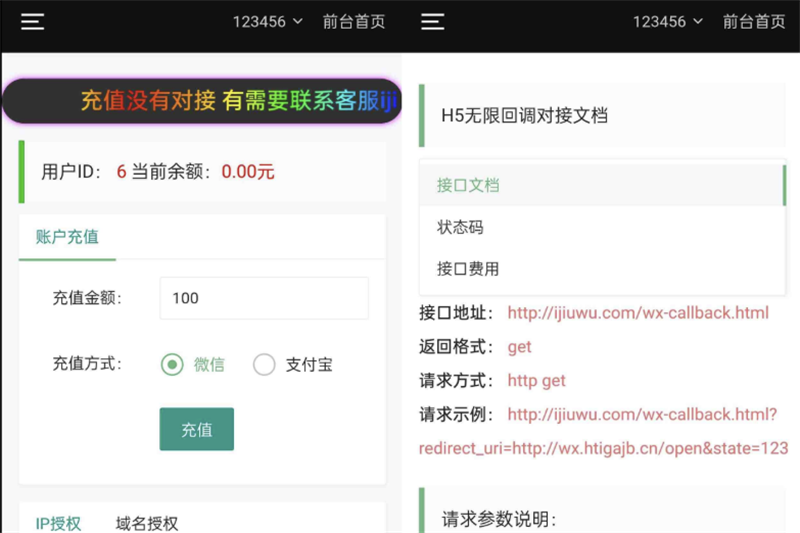800x533 pixels.
Task: Switch to the 域名授权 tab
Action: pyautogui.click(x=147, y=523)
